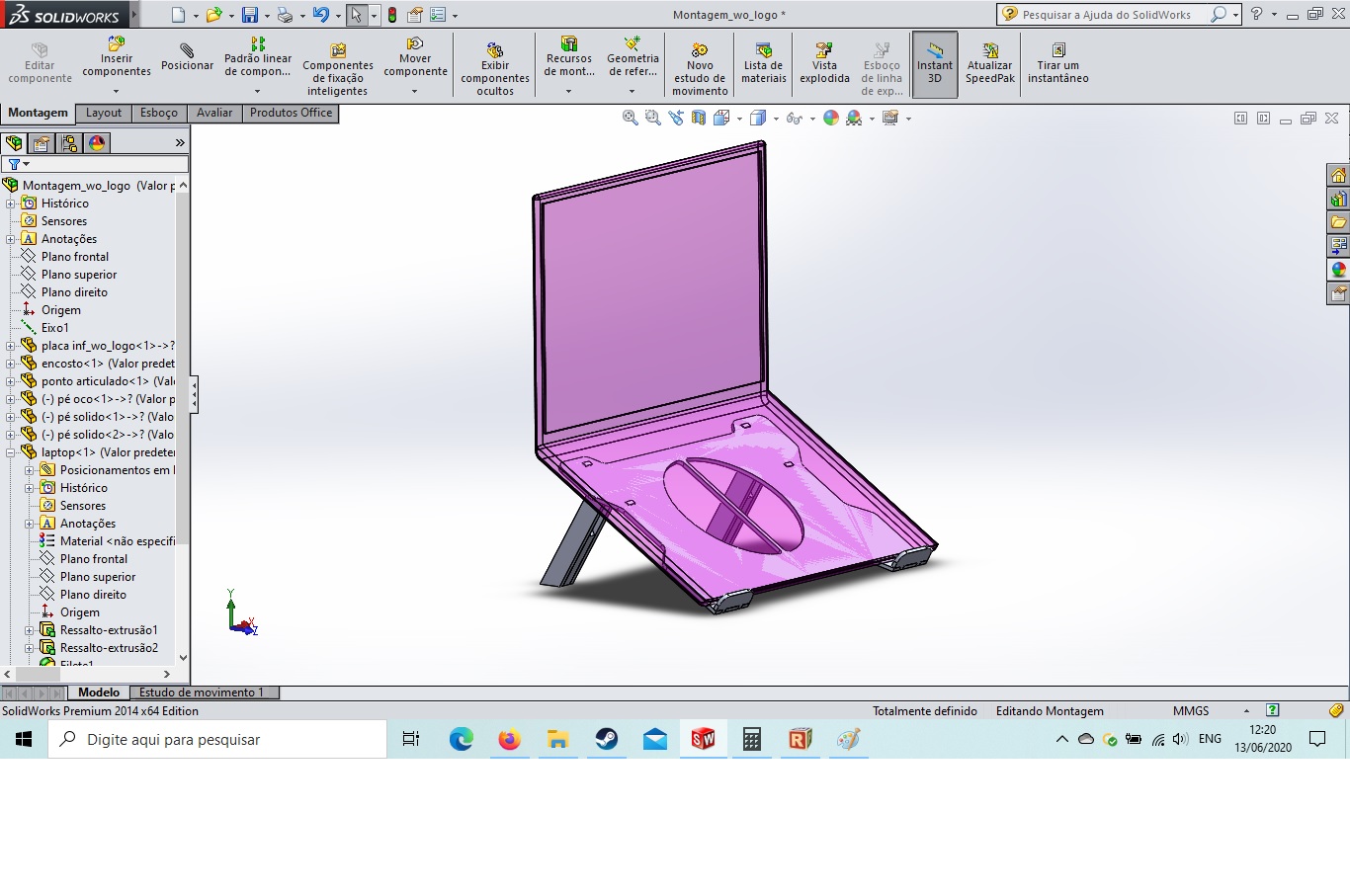Expand Posicionamentos em folder

pyautogui.click(x=30, y=470)
